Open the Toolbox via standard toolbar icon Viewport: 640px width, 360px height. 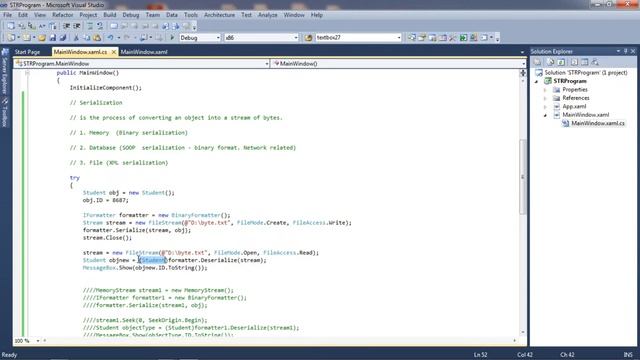[x=453, y=38]
